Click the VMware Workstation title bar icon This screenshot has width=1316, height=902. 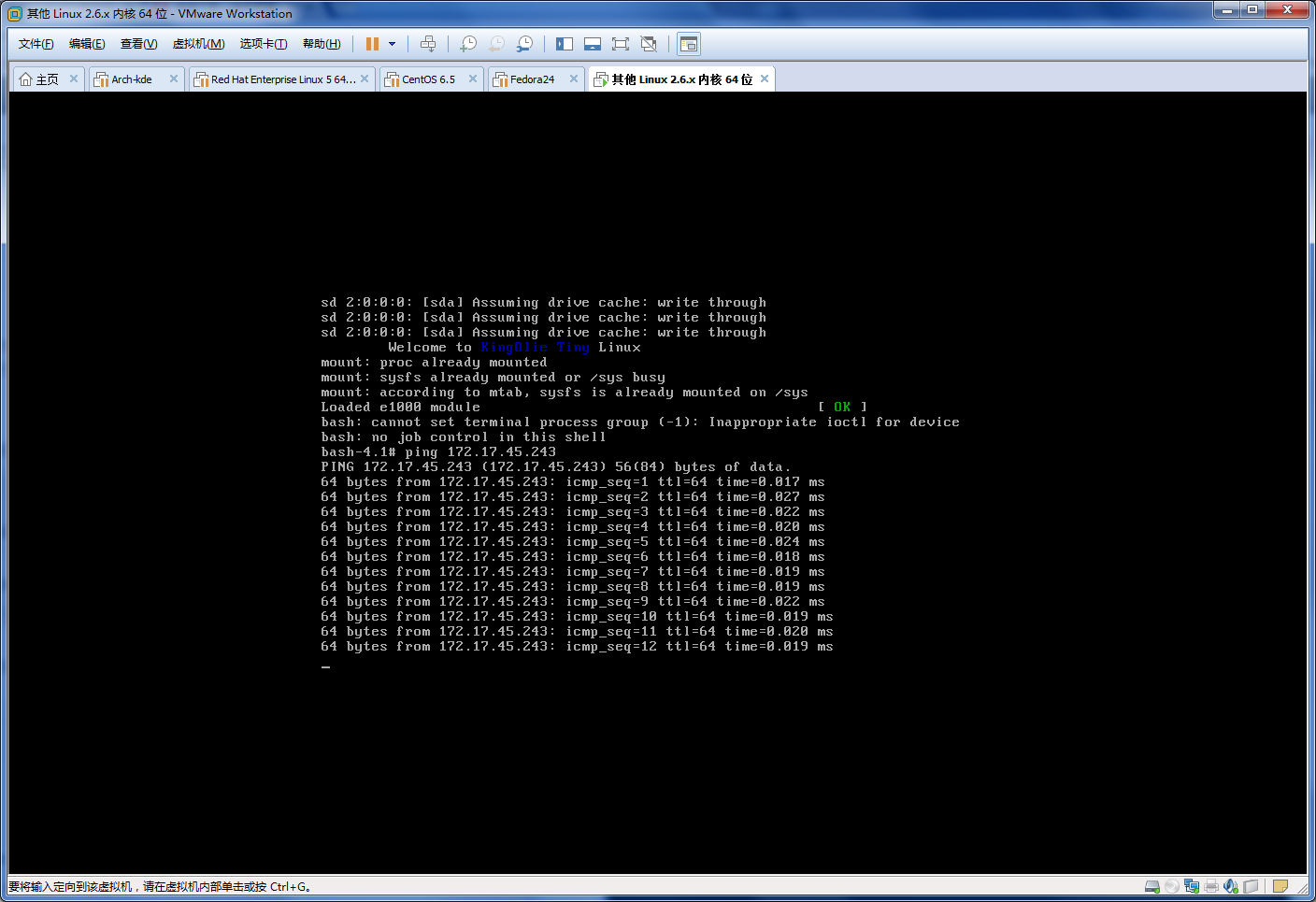click(x=15, y=14)
